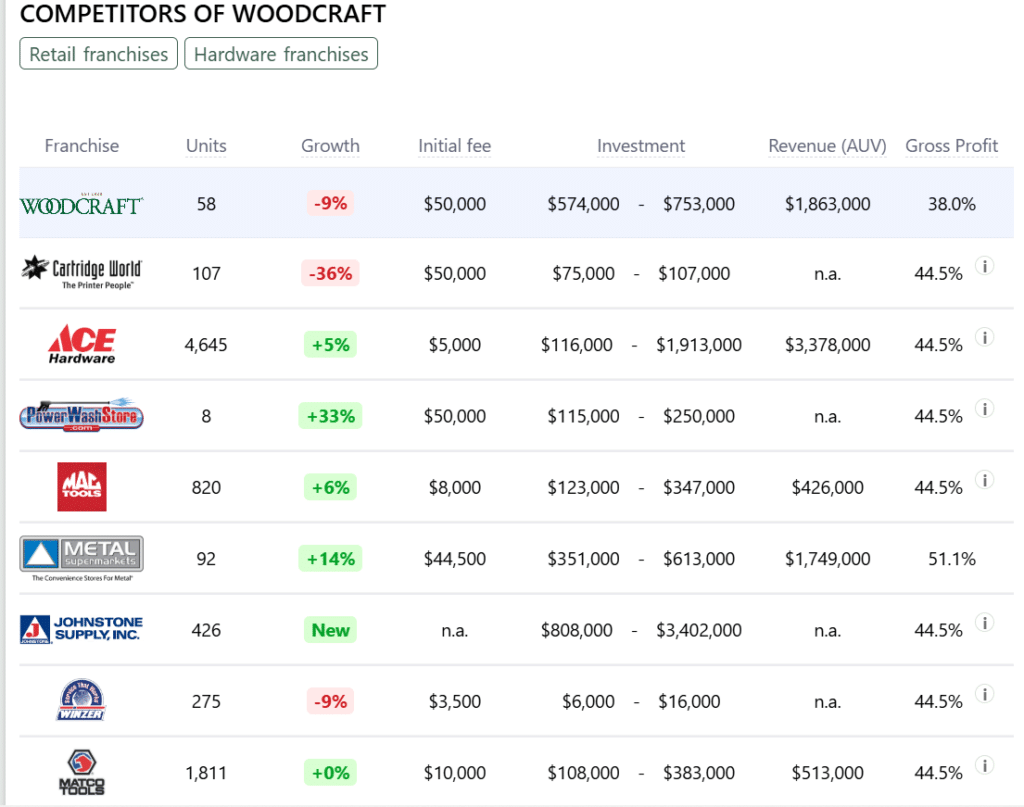Select the $8,000 initial fee
Viewport: 1024px width, 807px height.
(x=455, y=488)
